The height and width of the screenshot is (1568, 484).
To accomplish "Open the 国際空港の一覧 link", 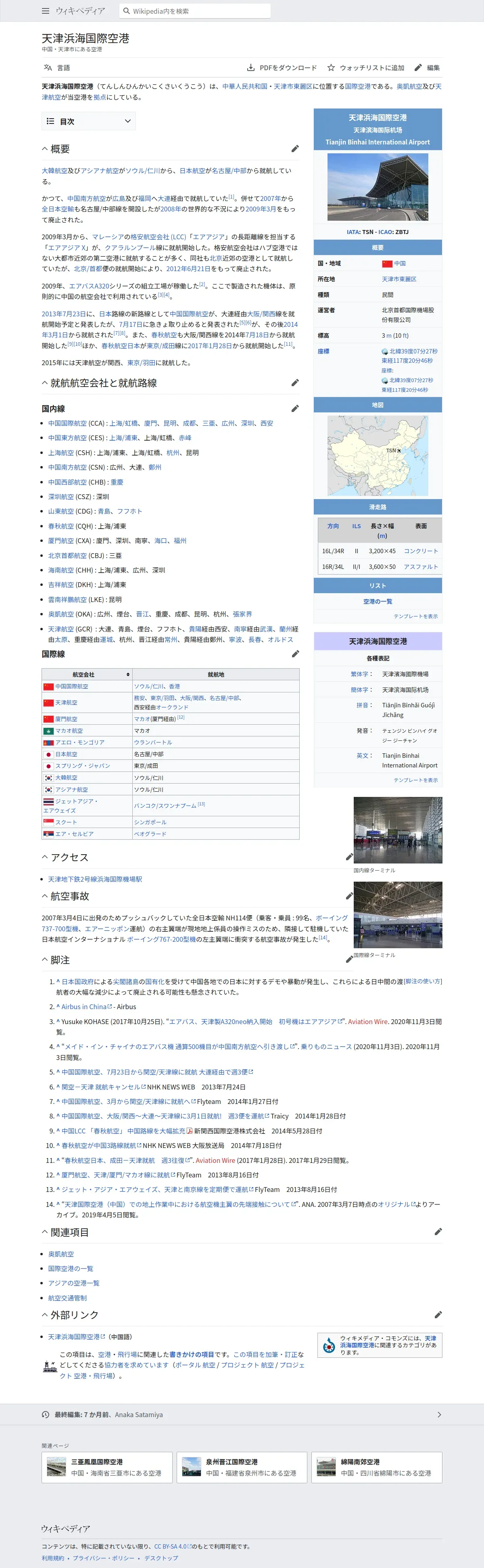I will coord(71,1269).
